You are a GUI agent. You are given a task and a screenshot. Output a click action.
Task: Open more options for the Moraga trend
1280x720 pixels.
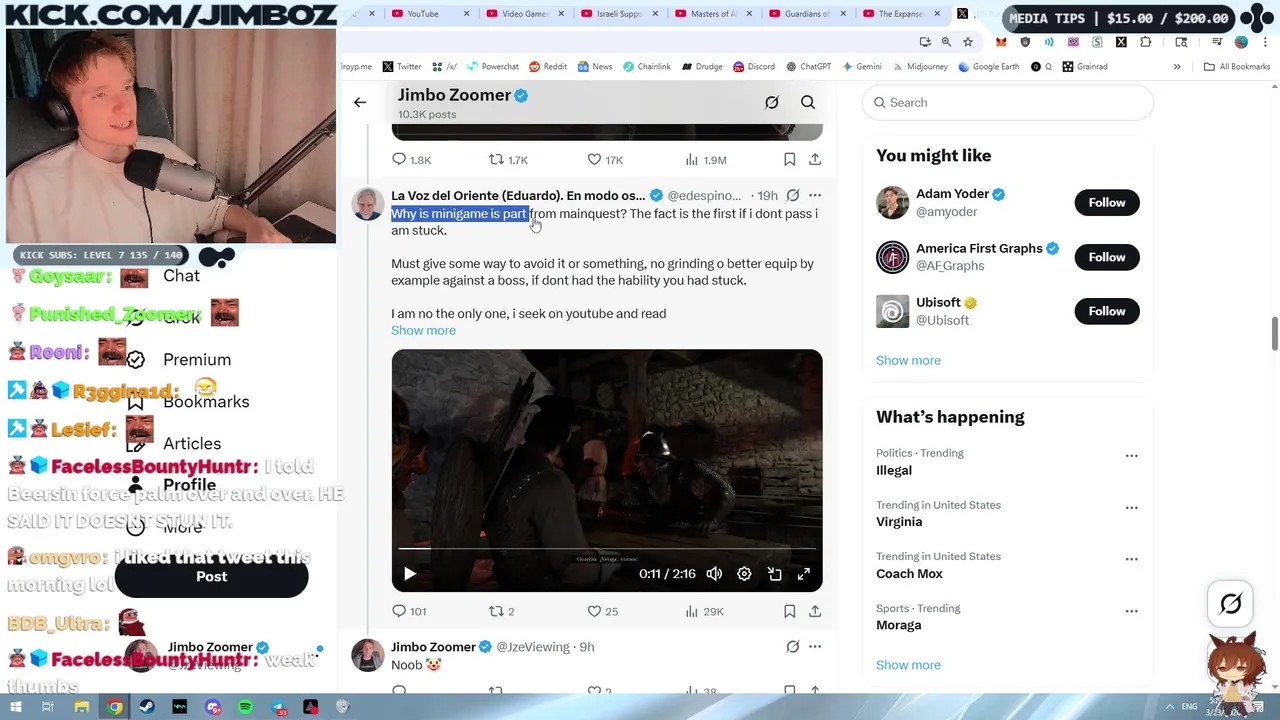coord(1131,611)
